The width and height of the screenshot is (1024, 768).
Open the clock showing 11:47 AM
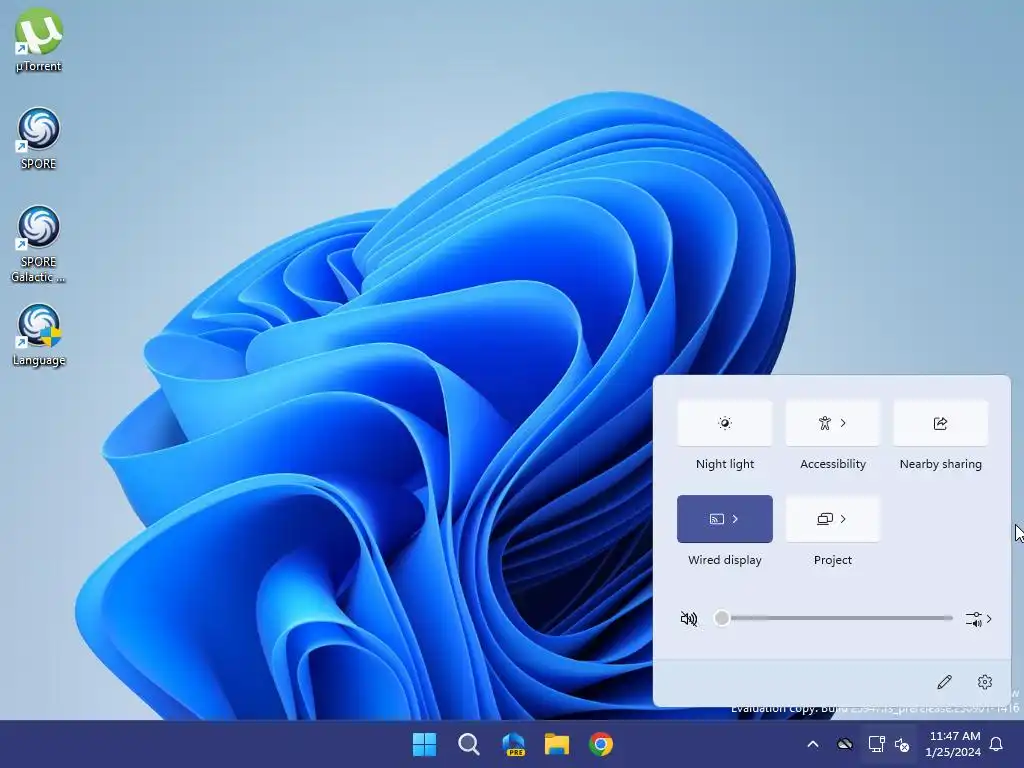pos(953,744)
